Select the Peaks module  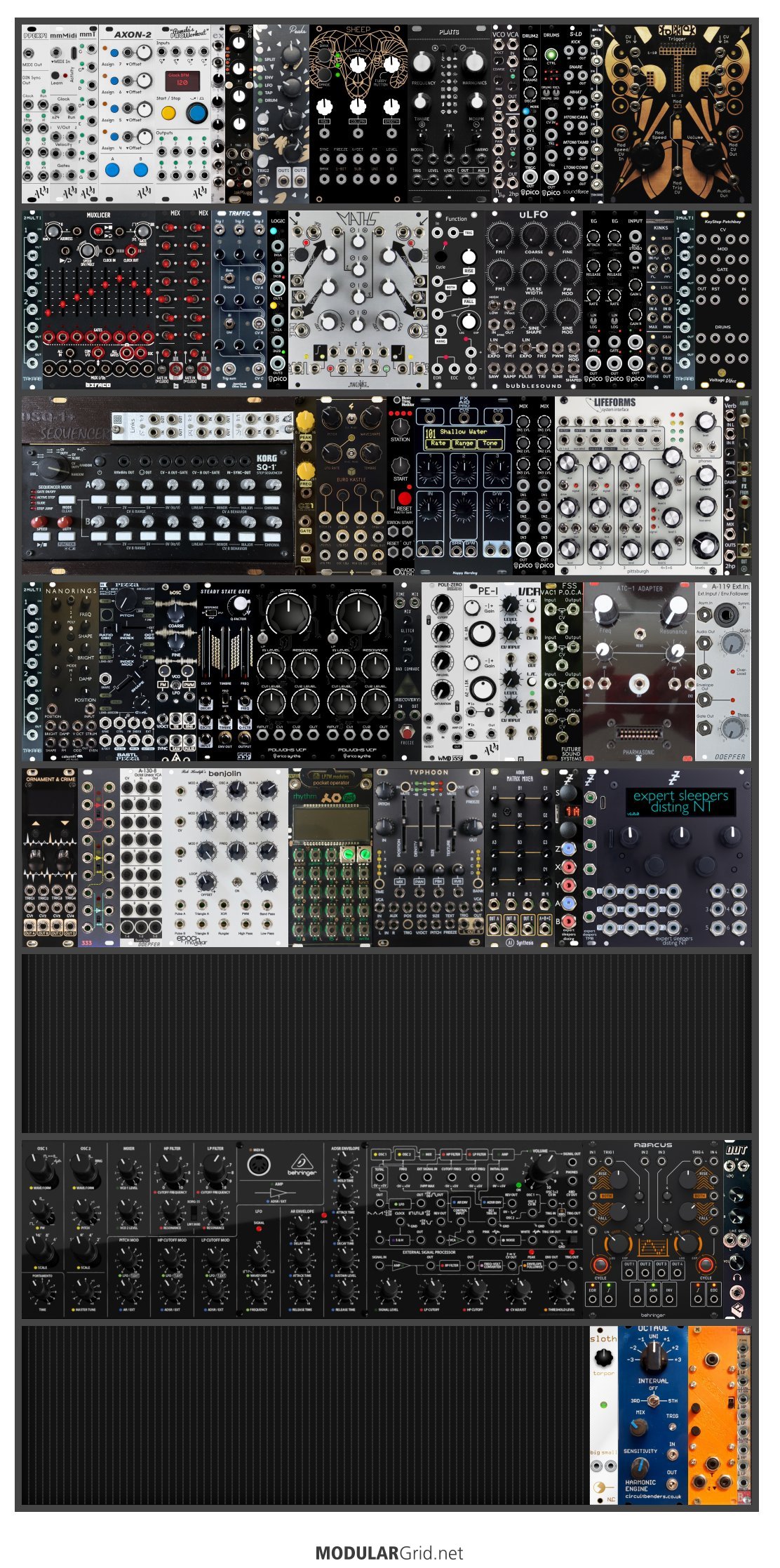(281, 114)
